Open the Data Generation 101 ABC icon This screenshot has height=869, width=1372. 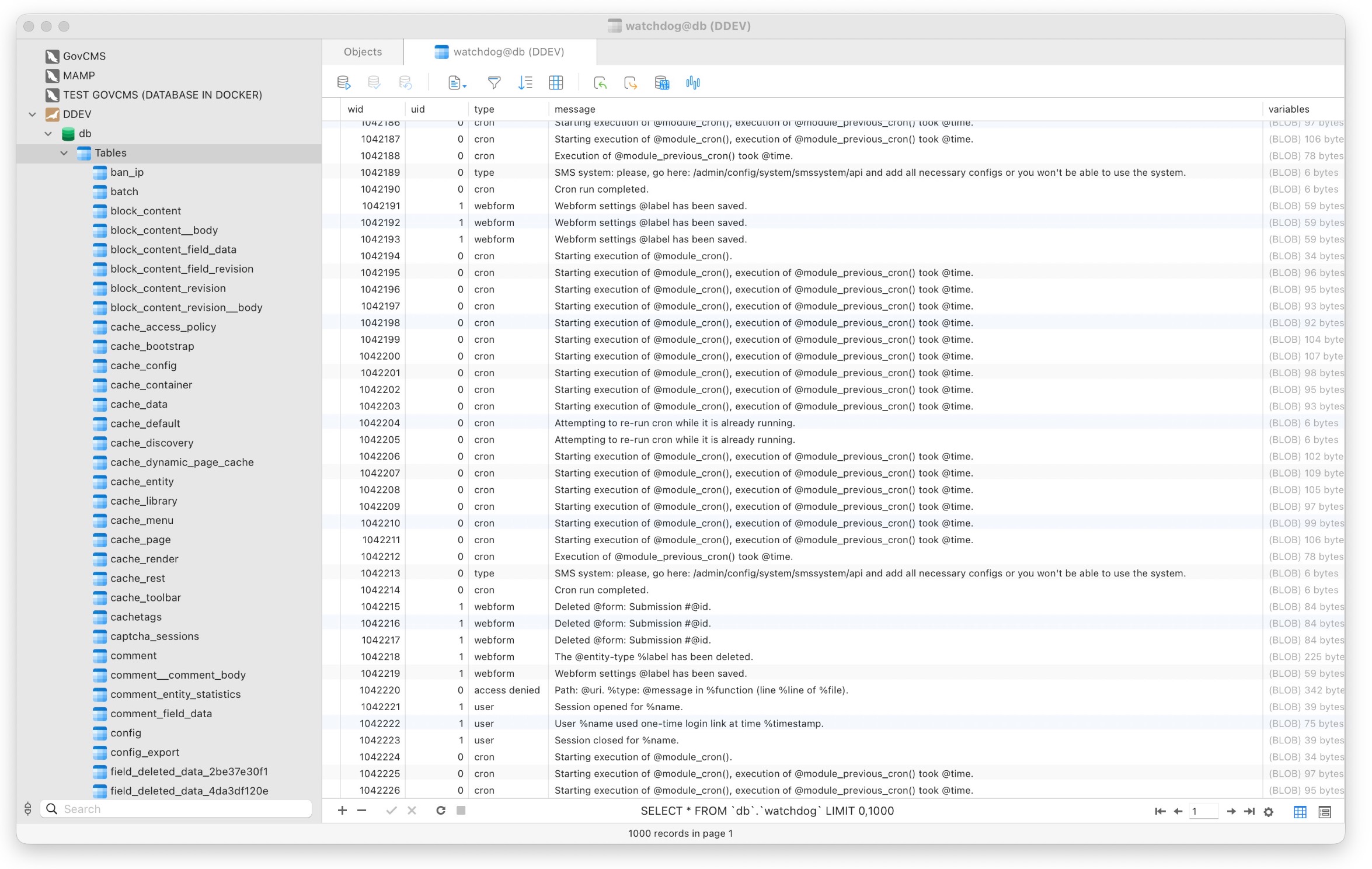click(661, 83)
